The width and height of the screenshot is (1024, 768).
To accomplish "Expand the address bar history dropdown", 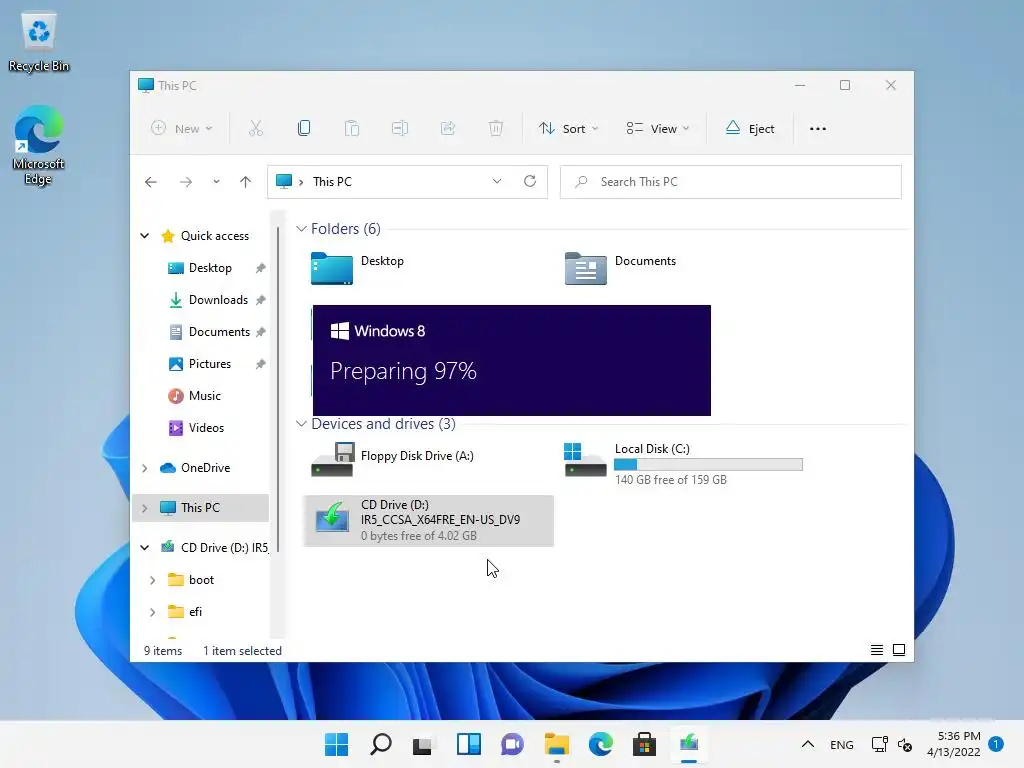I will click(497, 182).
